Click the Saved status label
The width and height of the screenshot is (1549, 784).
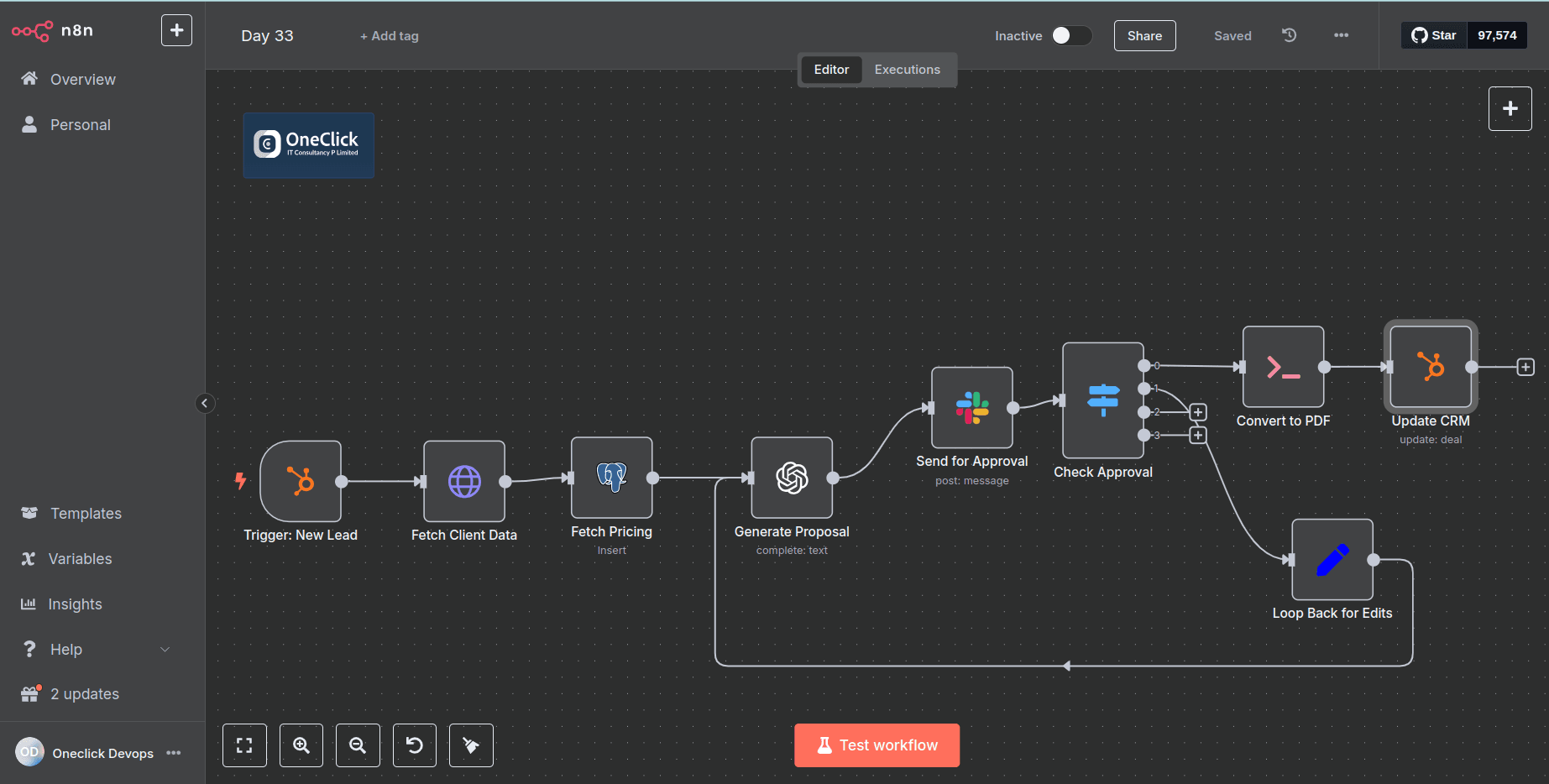[1232, 36]
